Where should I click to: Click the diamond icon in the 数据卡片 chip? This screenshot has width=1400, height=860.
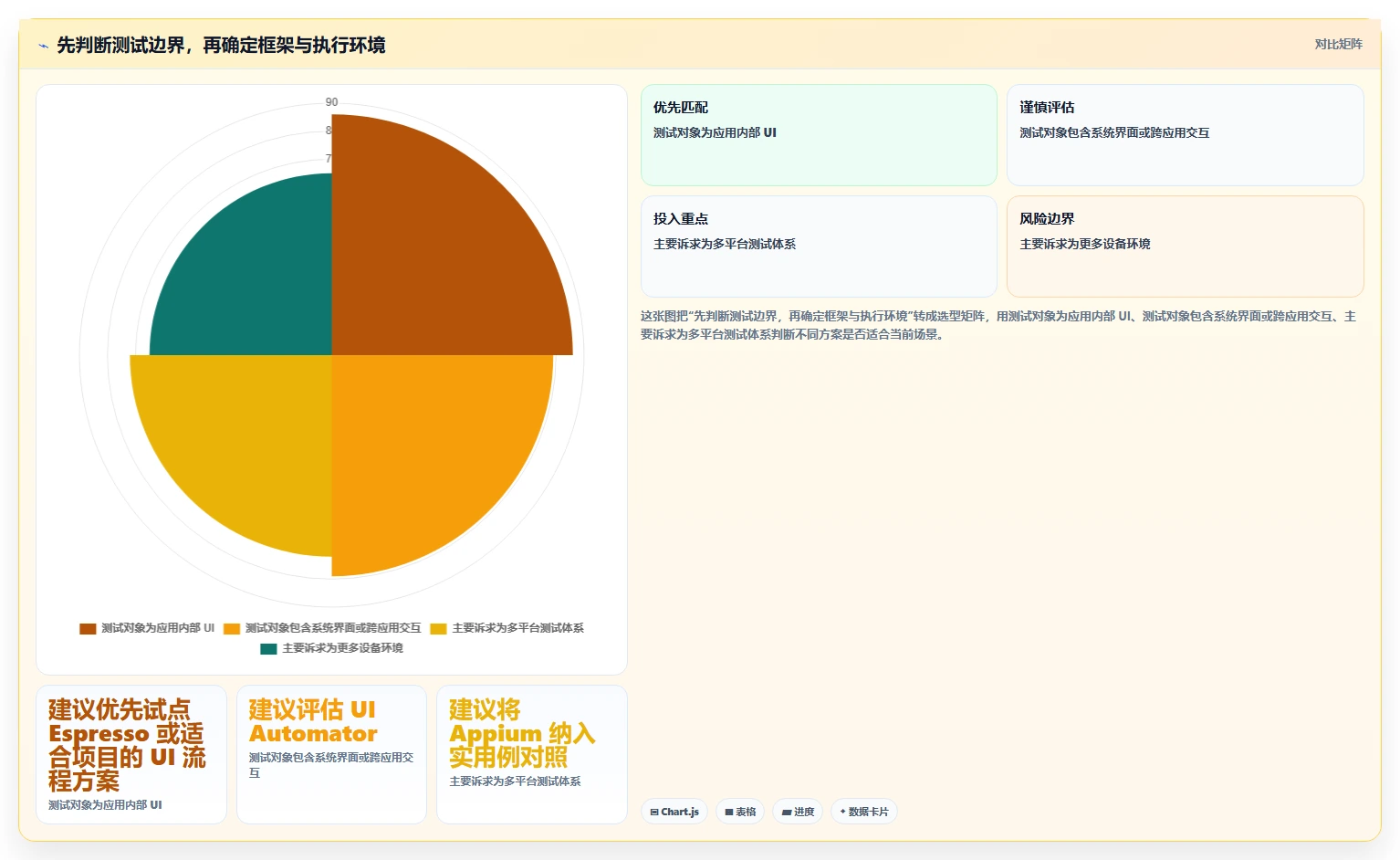842,812
